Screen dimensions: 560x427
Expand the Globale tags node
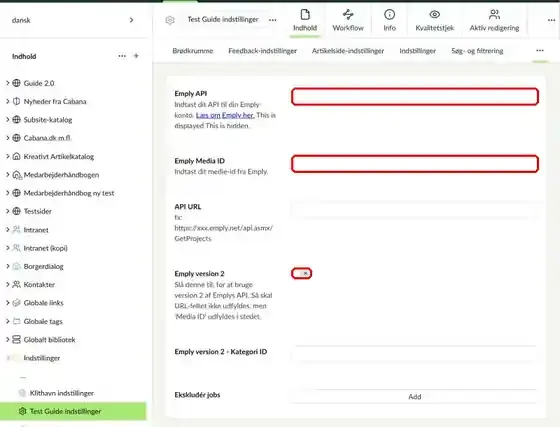coord(8,321)
